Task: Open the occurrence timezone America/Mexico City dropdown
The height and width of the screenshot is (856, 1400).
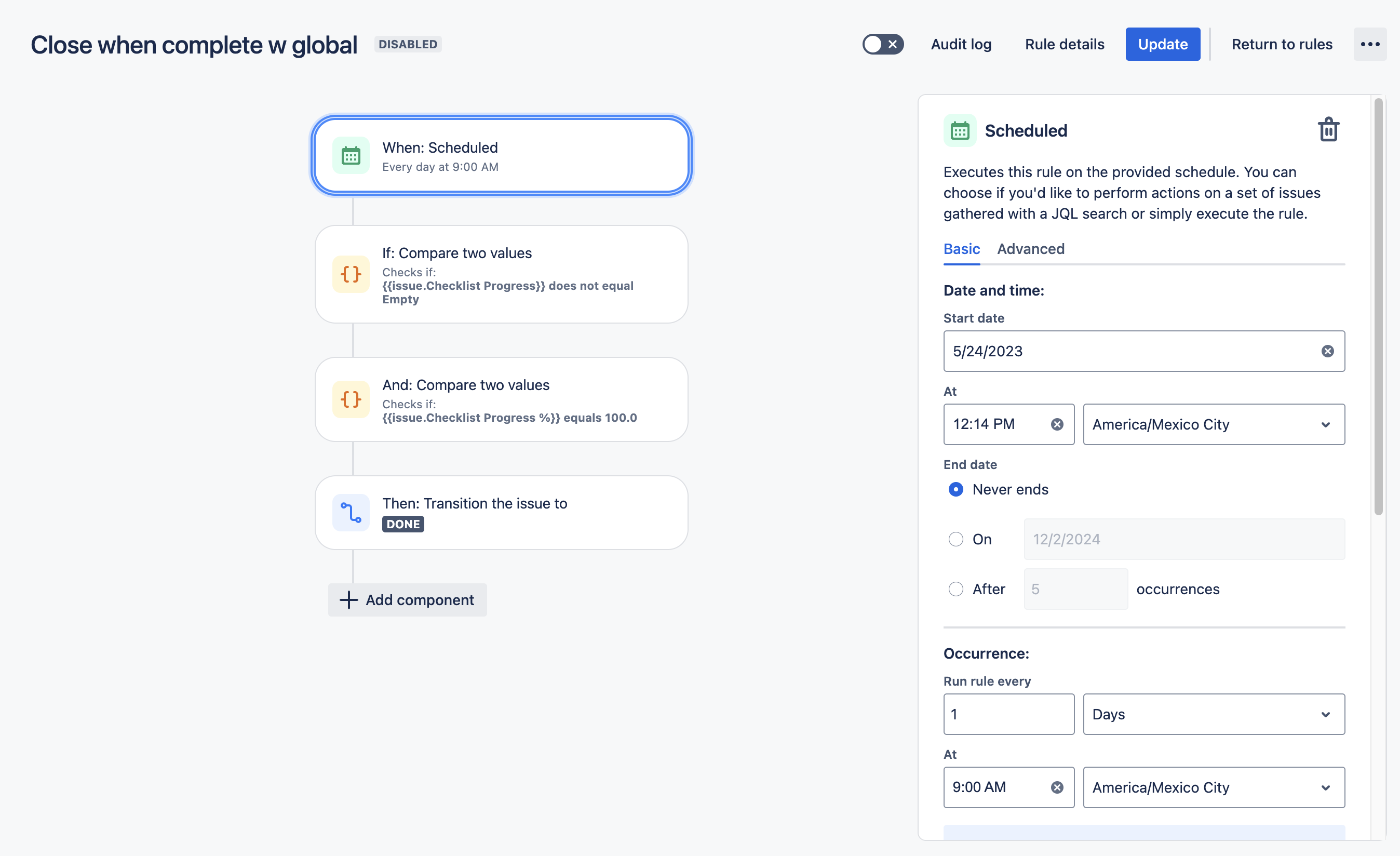Action: (x=1213, y=787)
